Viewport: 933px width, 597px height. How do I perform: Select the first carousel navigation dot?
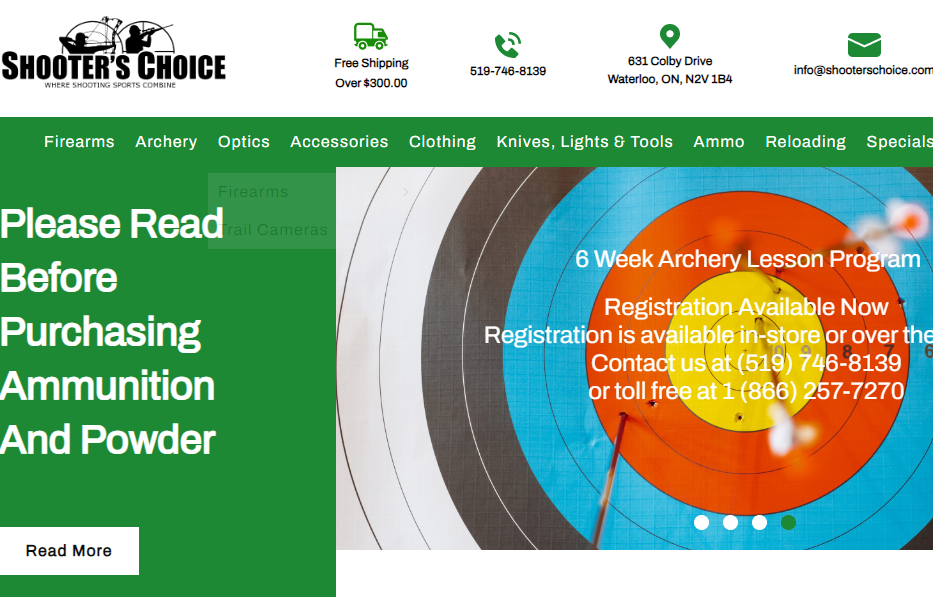tap(701, 522)
